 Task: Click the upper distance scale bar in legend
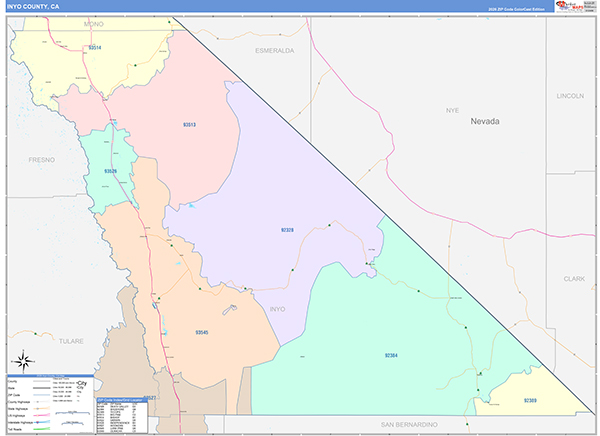(x=72, y=413)
